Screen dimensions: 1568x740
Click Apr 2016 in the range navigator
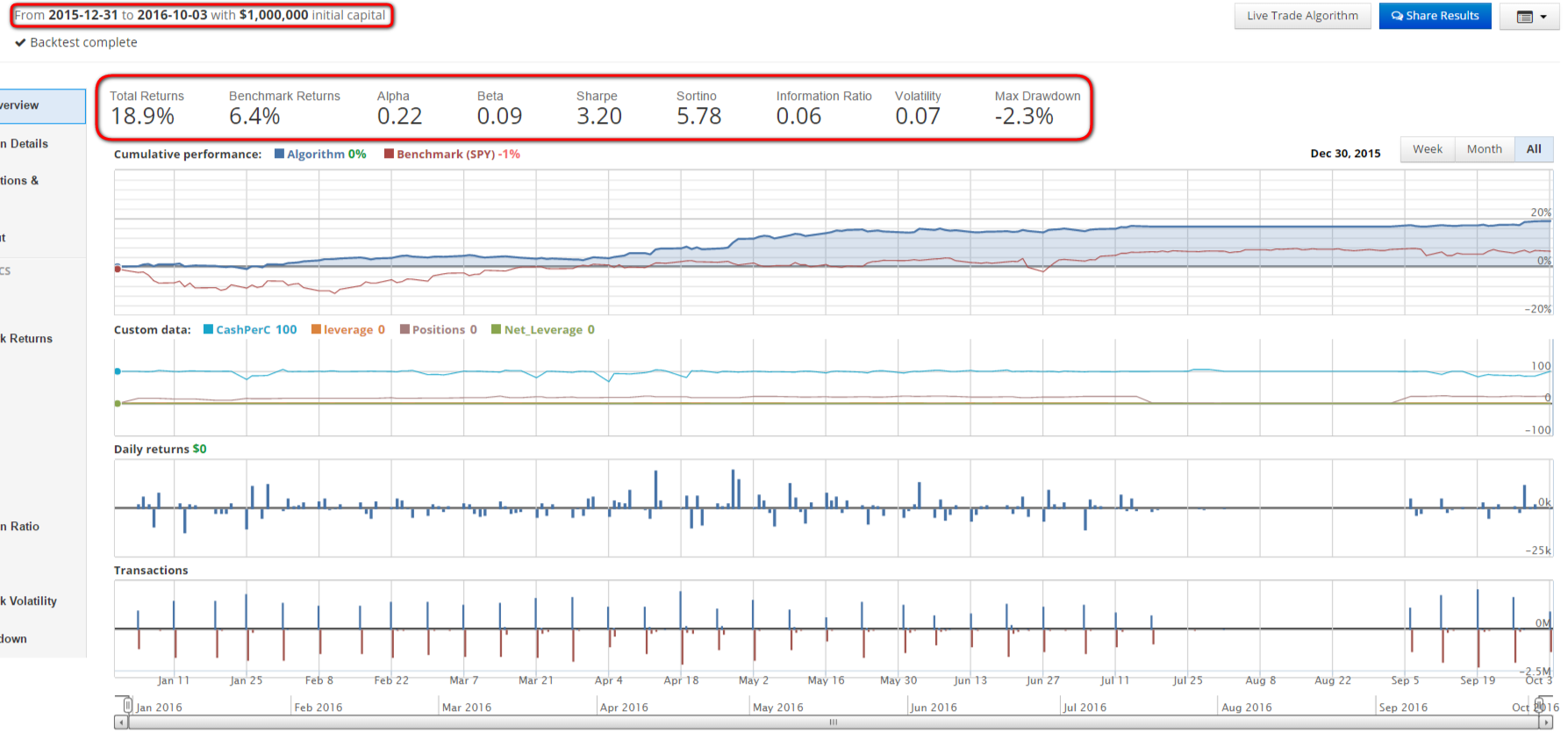[624, 708]
